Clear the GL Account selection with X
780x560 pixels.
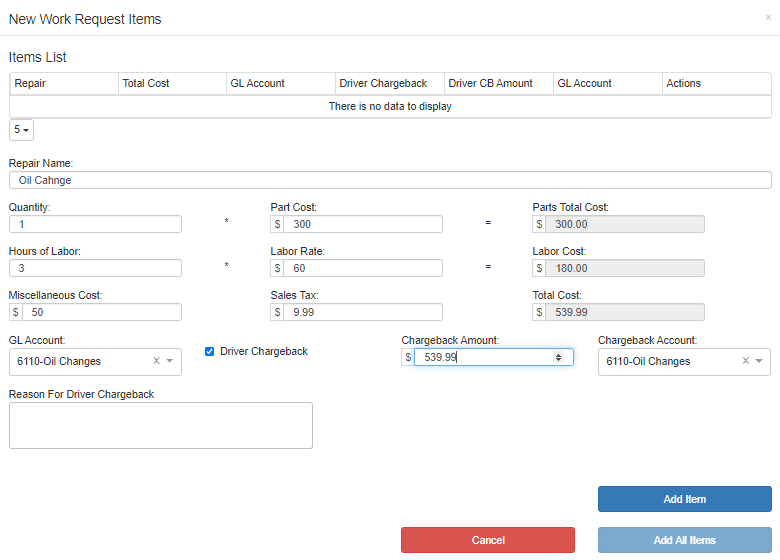pos(156,361)
